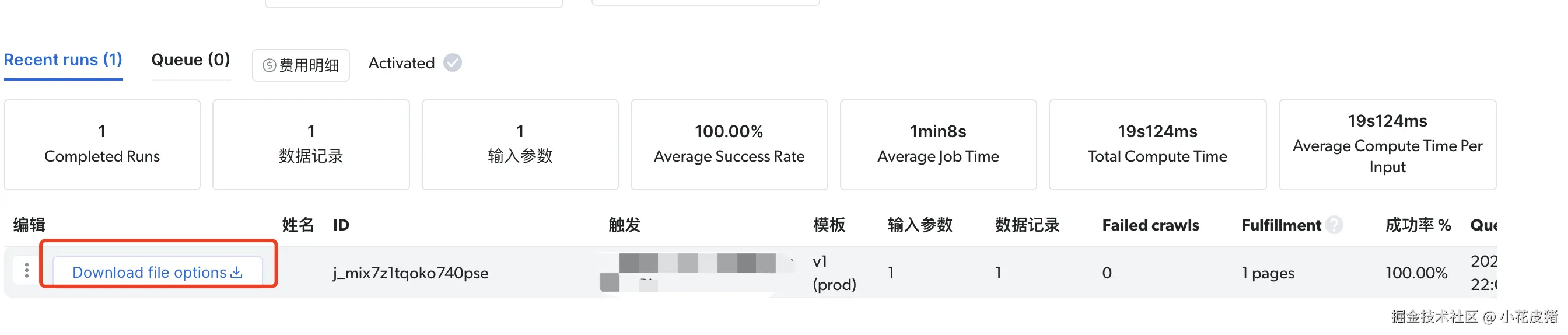This screenshot has width=1568, height=335.
Task: Select the Completed Runs stat card
Action: (x=101, y=144)
